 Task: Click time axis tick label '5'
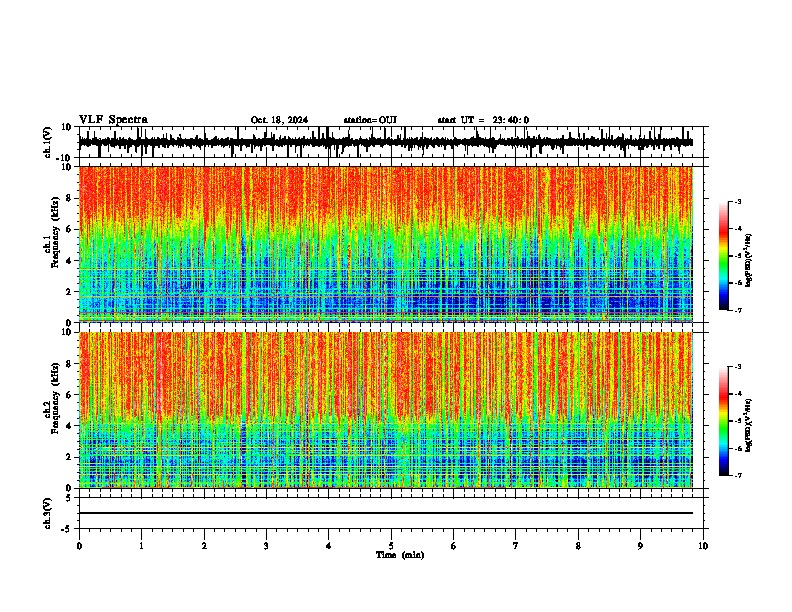click(x=391, y=546)
